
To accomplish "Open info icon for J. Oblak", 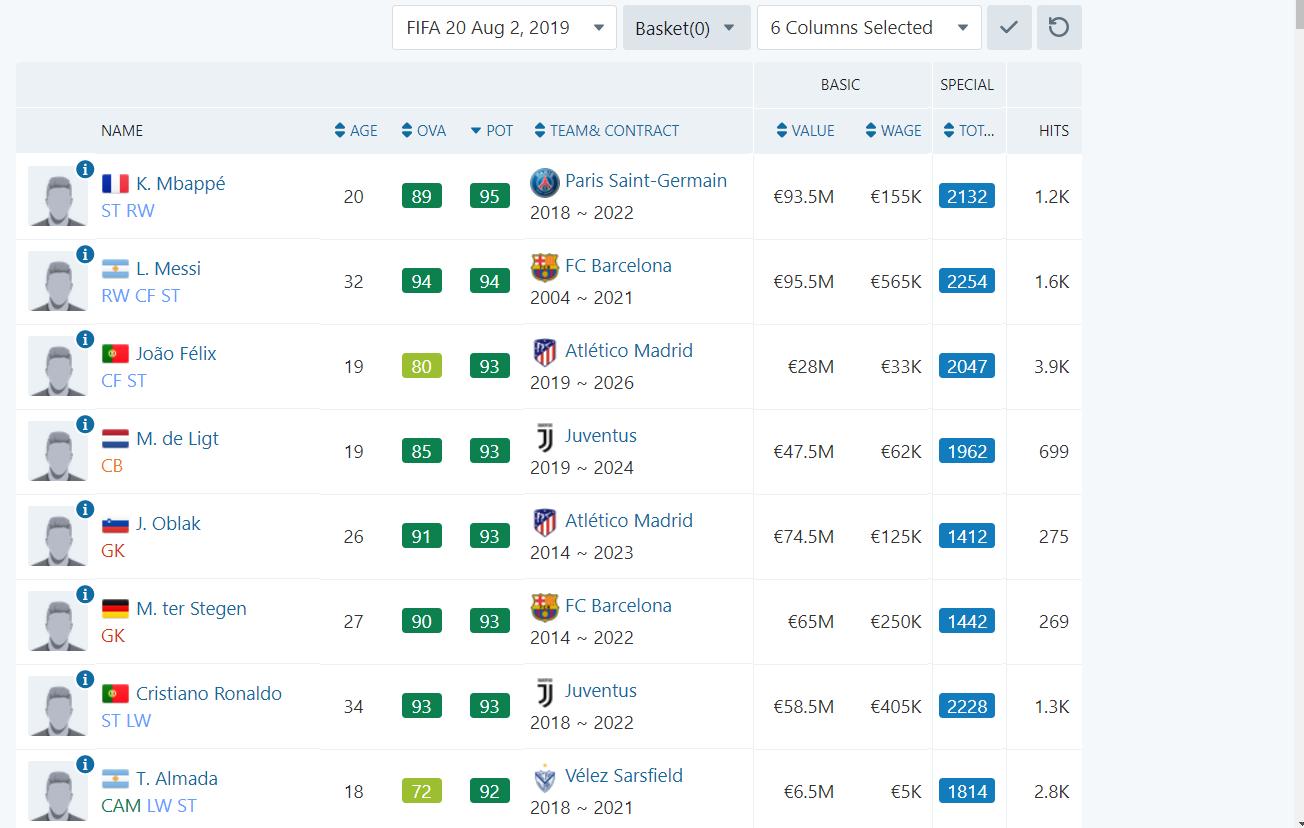I will (x=85, y=509).
